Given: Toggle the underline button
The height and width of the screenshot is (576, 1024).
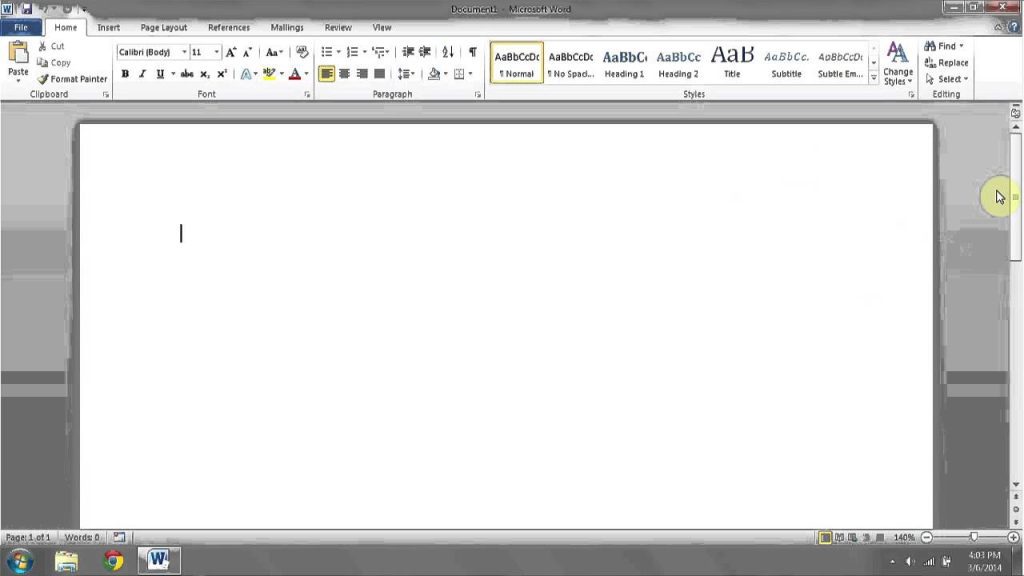Looking at the screenshot, I should [159, 73].
